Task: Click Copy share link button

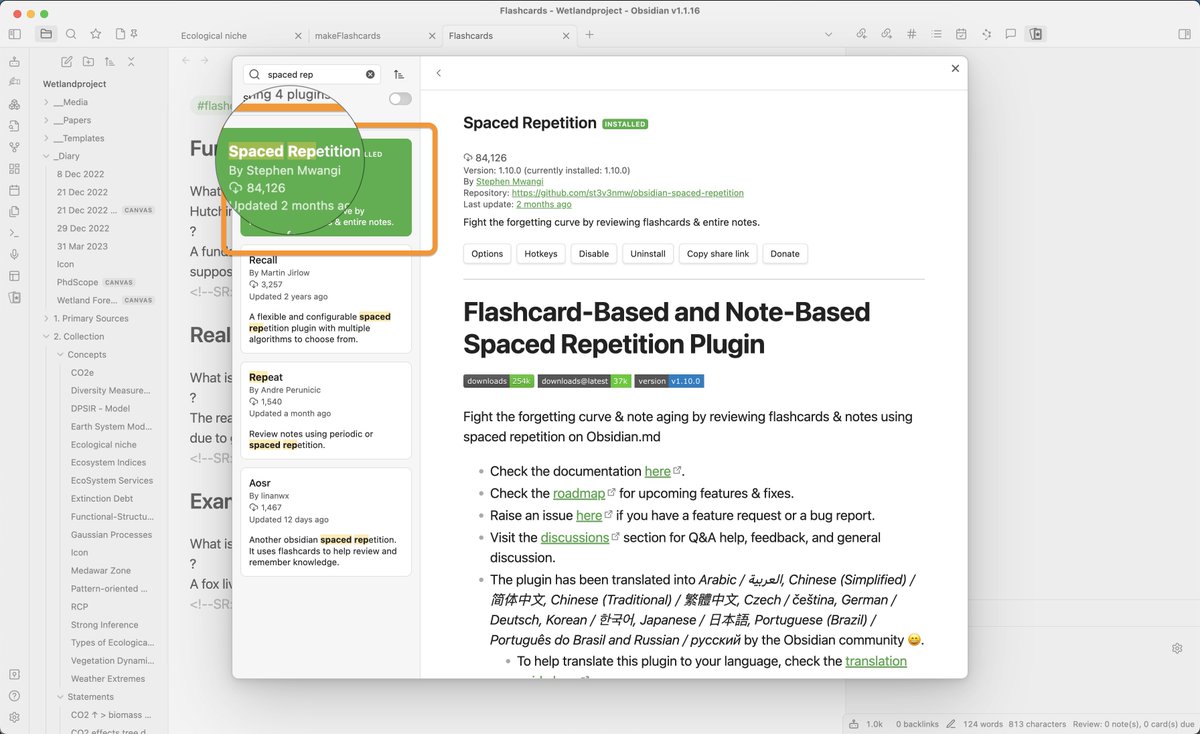Action: 718,253
